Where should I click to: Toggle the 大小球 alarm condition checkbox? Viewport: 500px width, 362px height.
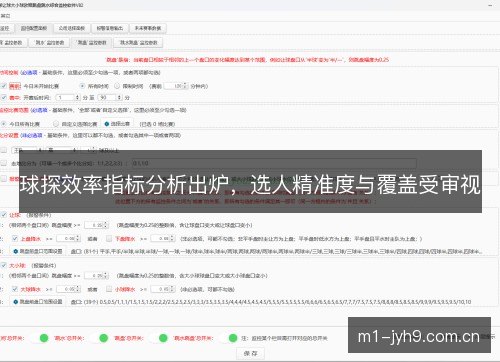pos(4,265)
